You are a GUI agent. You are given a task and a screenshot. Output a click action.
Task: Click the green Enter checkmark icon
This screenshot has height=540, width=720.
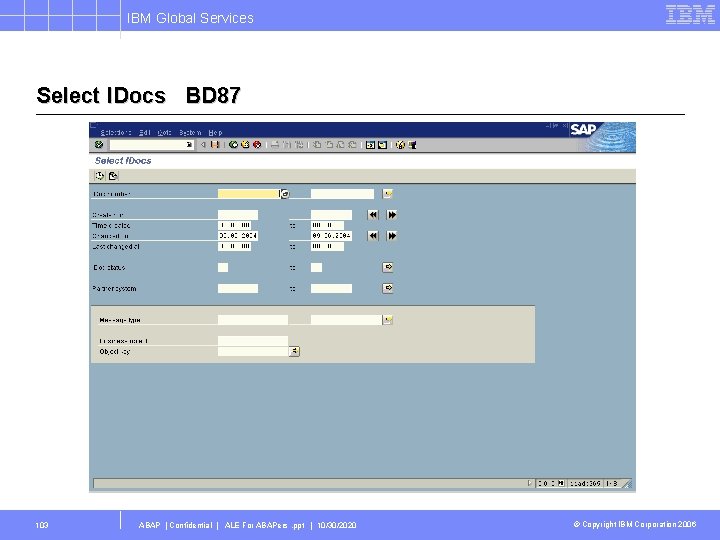tap(99, 145)
